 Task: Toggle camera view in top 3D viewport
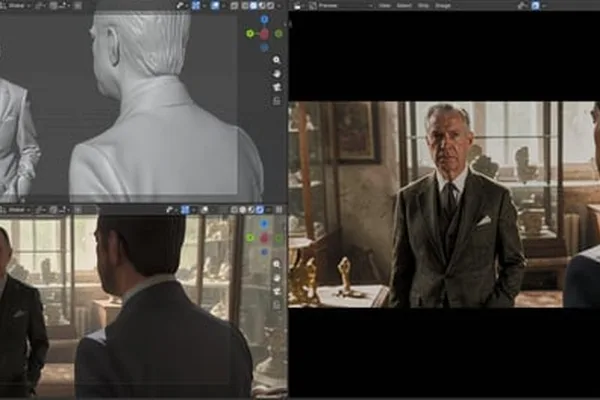pyautogui.click(x=276, y=87)
